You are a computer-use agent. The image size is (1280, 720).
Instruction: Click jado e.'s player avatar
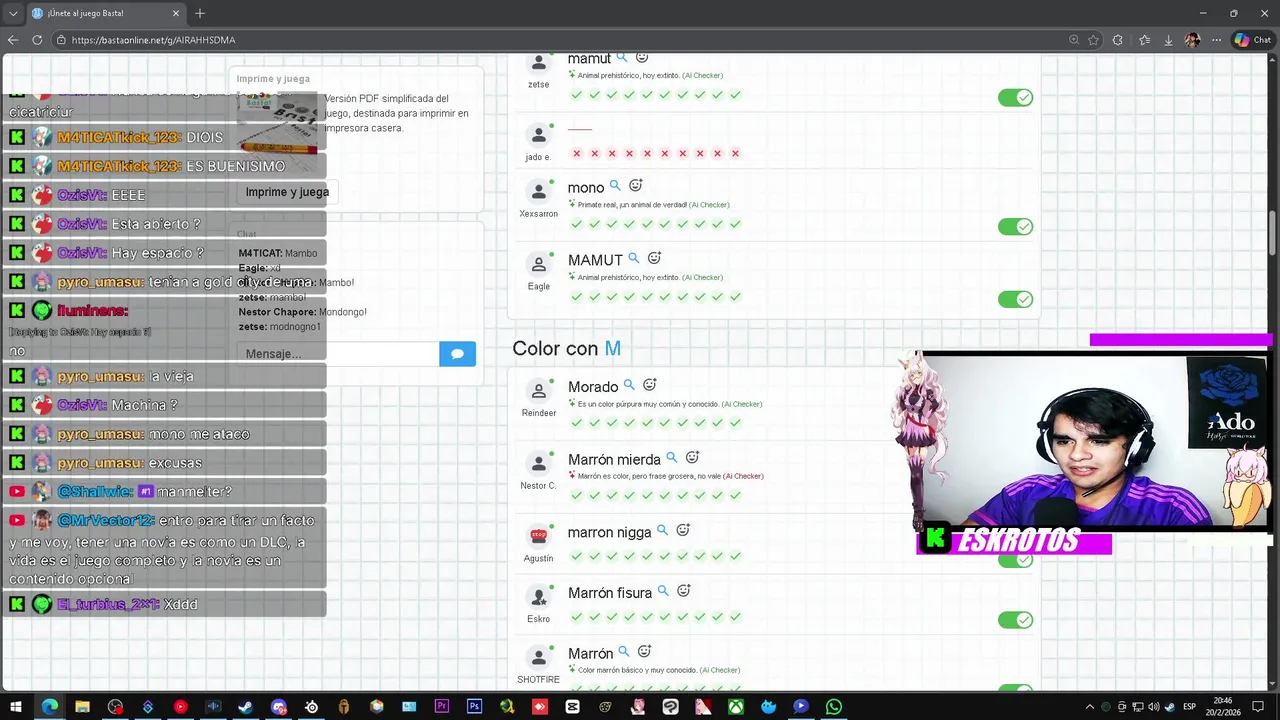[539, 134]
